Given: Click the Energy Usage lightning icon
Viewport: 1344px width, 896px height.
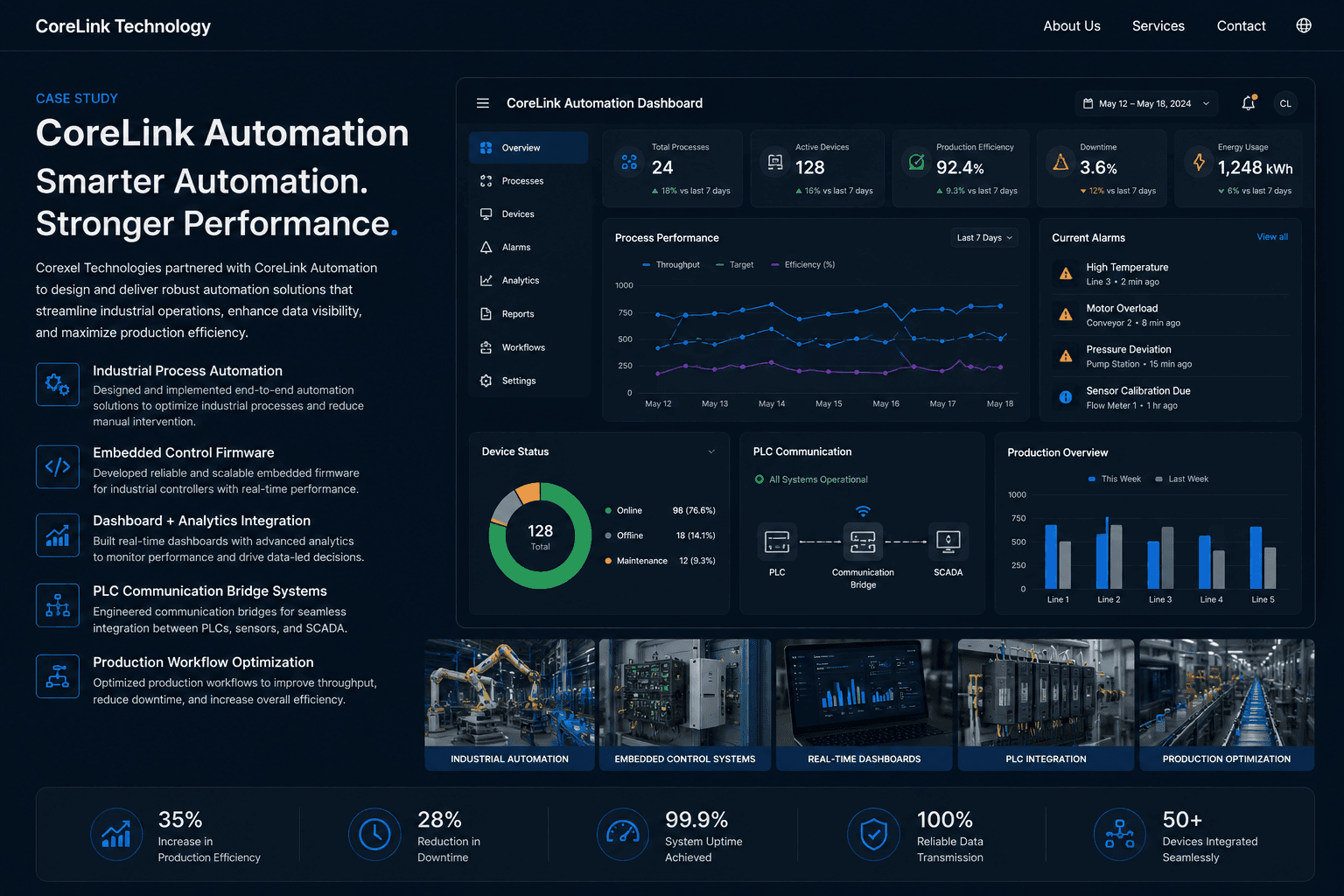Looking at the screenshot, I should coord(1199,162).
